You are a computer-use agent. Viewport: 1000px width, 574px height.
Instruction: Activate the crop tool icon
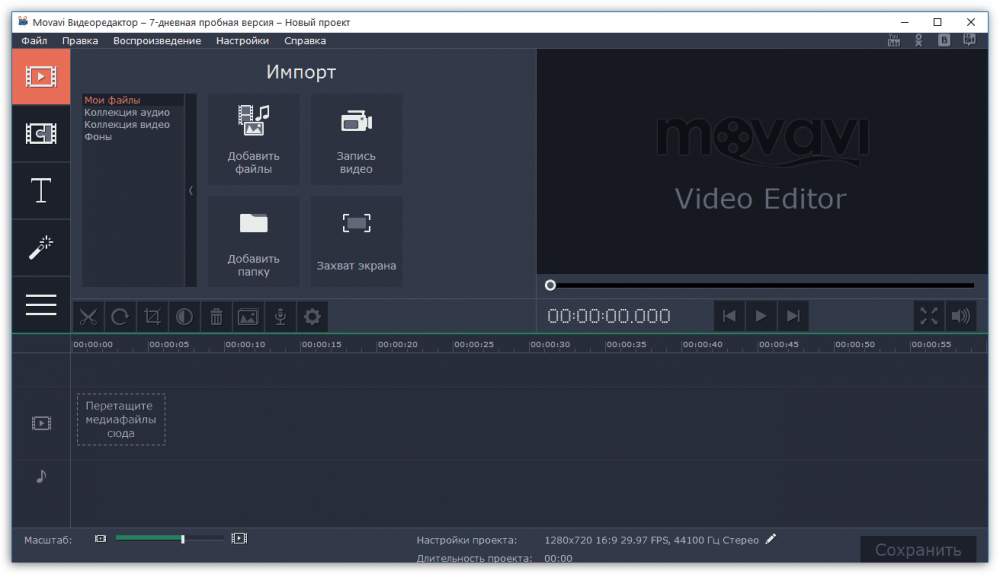click(152, 317)
